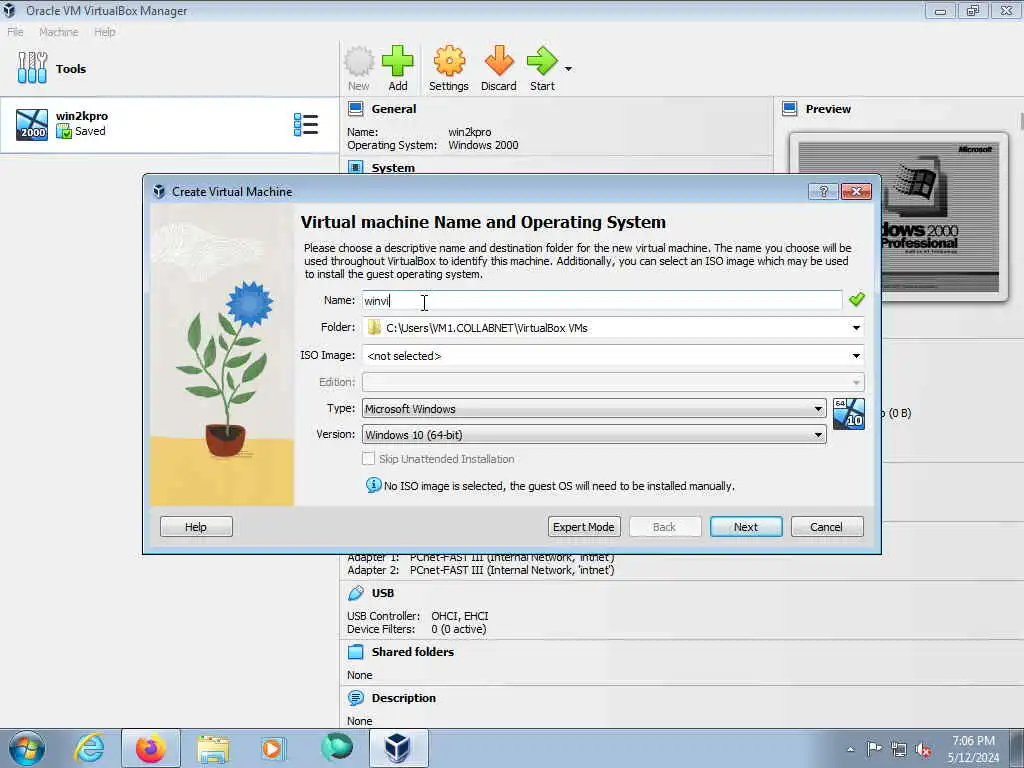Viewport: 1024px width, 768px height.
Task: Open the Windows Start orb
Action: pos(27,748)
